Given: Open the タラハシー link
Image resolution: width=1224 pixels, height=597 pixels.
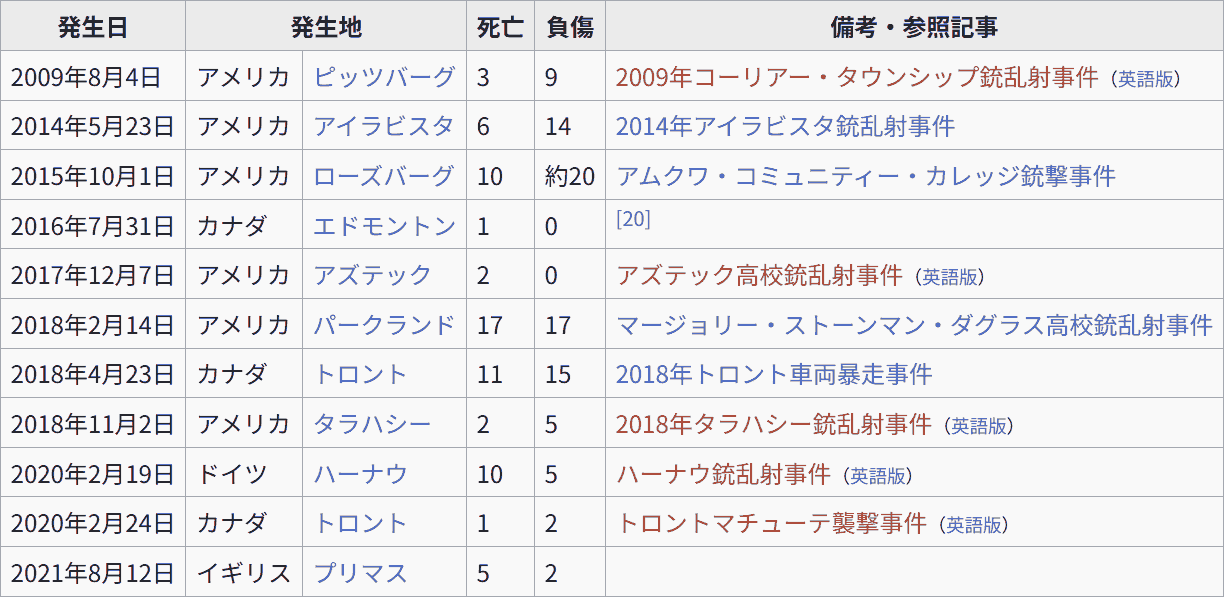Looking at the screenshot, I should 372,424.
